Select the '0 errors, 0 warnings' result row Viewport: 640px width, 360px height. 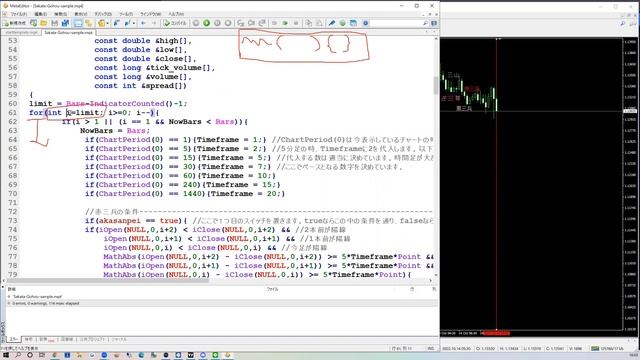coord(222,303)
